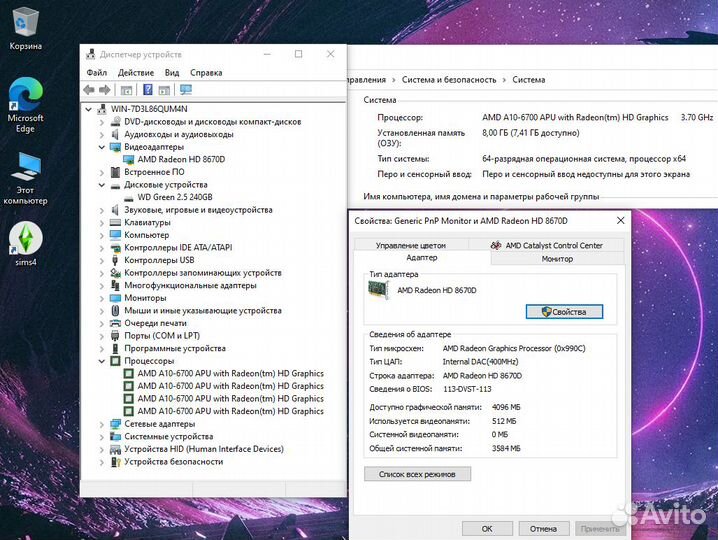718x540 pixels.
Task: Select Контроллеры запоминающих устройств tree item
Action: [x=203, y=273]
